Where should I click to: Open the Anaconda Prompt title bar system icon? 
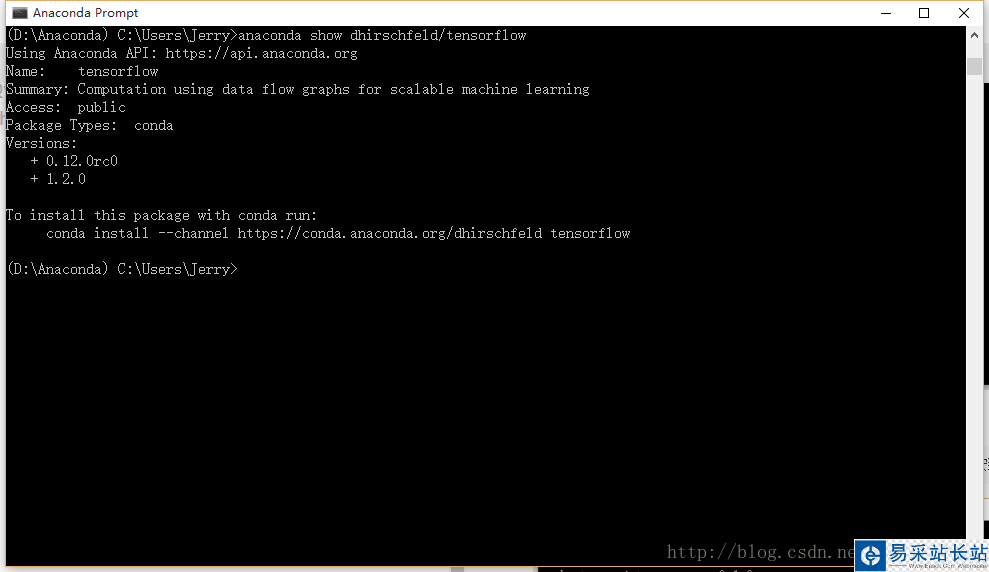(20, 13)
